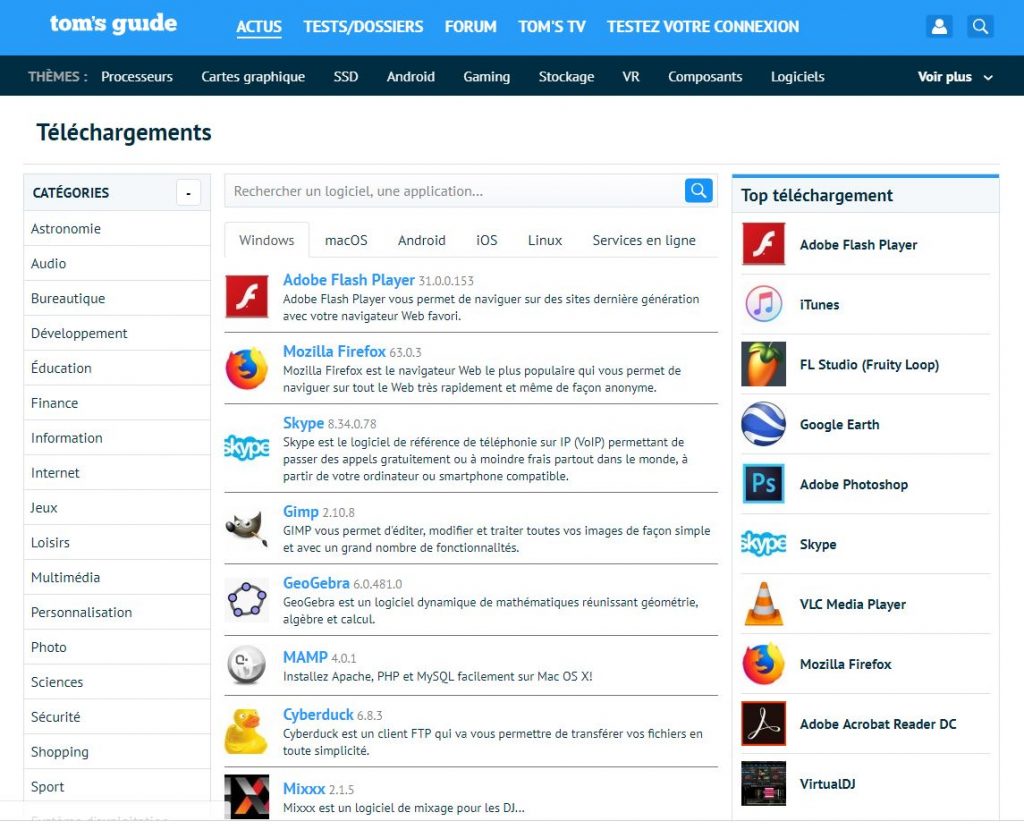Open VLC Media Player text link
The image size is (1024, 838).
click(x=853, y=604)
